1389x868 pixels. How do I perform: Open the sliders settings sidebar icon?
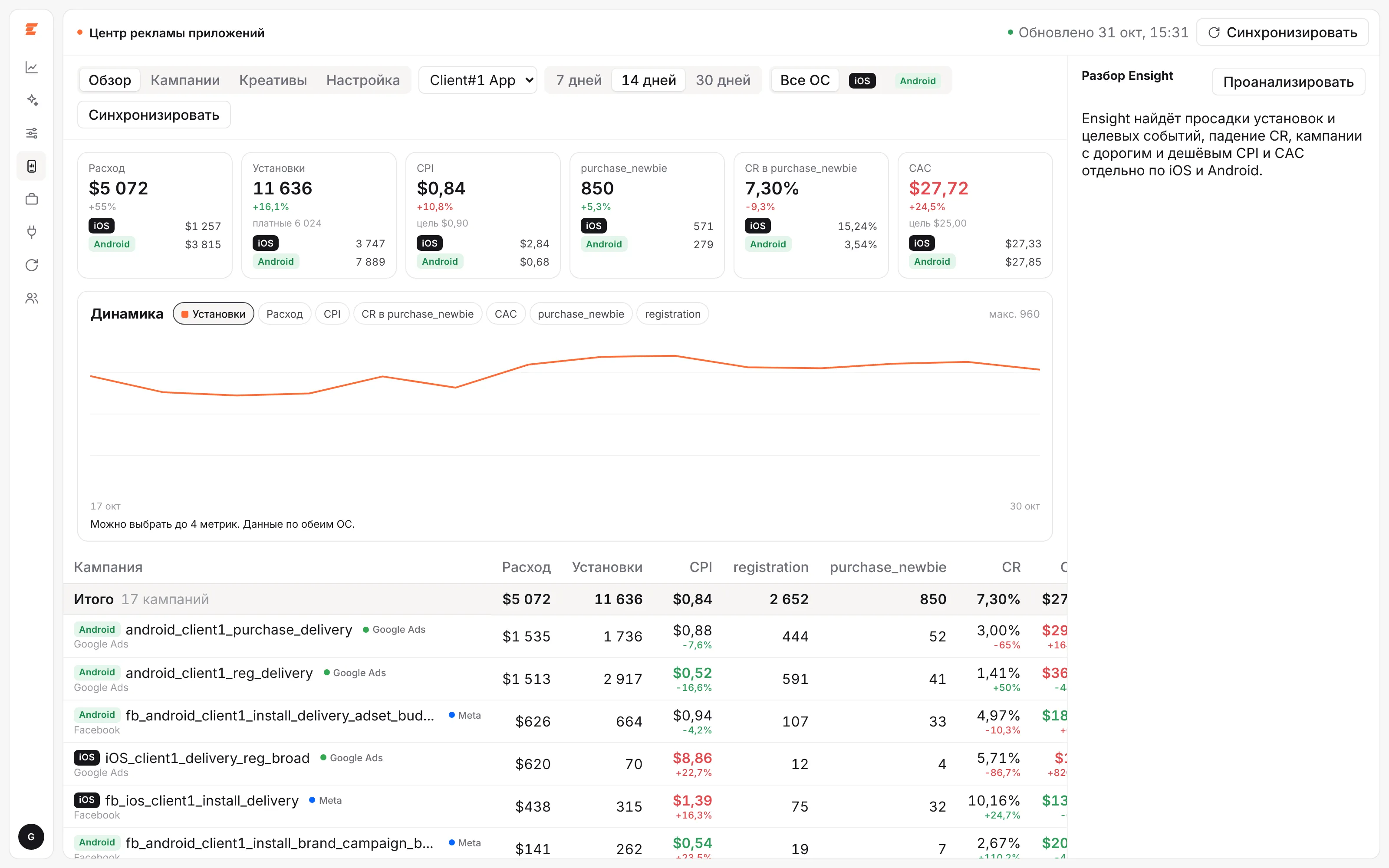tap(32, 133)
